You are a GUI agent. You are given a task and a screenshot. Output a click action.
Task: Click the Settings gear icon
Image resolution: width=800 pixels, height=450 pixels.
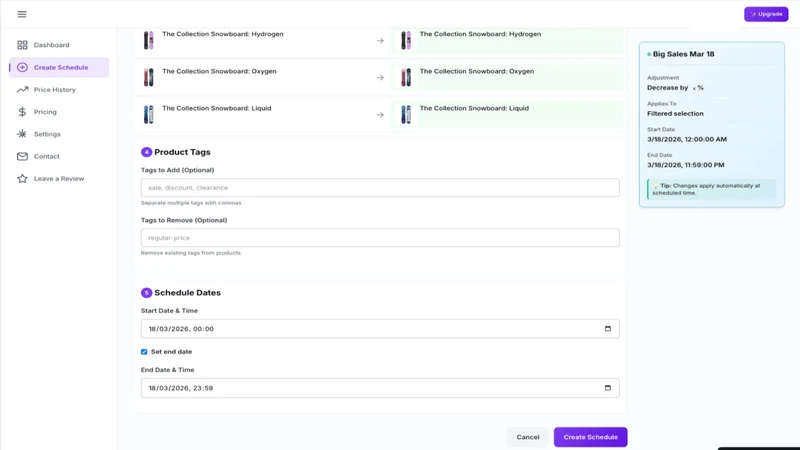(x=22, y=134)
